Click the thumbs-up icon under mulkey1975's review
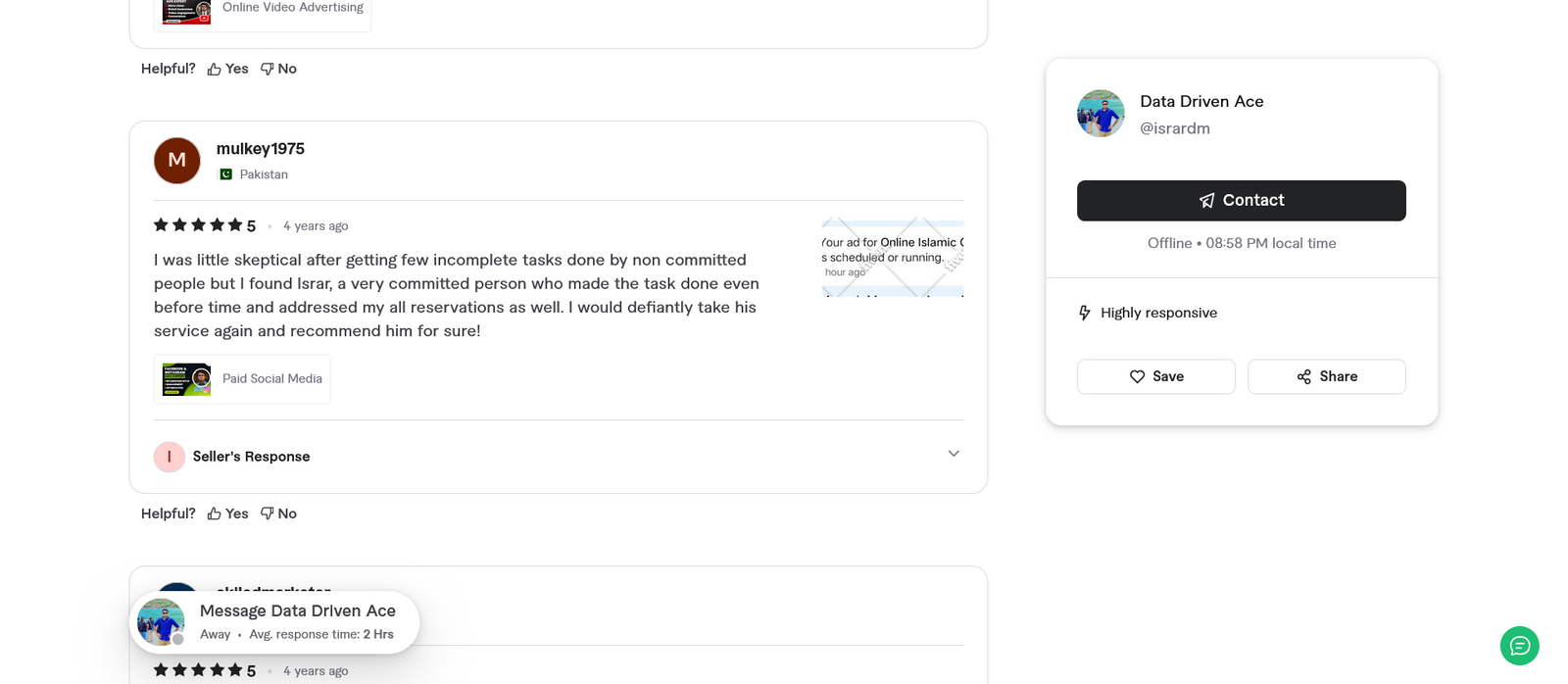Image resolution: width=1568 pixels, height=684 pixels. (212, 513)
